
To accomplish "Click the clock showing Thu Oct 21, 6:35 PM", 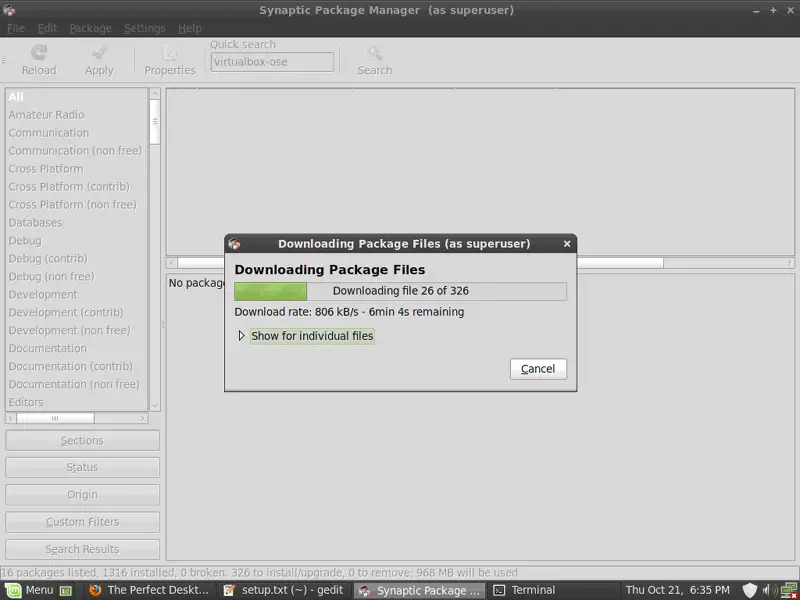I will coord(678,590).
